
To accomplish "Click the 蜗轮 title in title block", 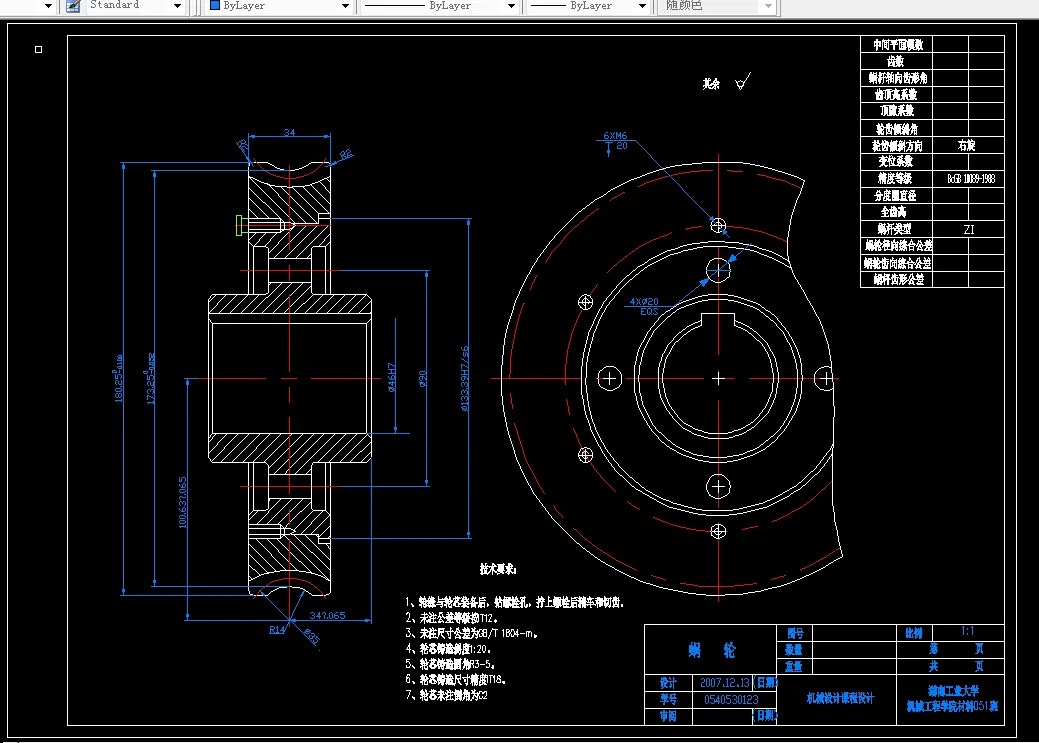I will [x=712, y=650].
